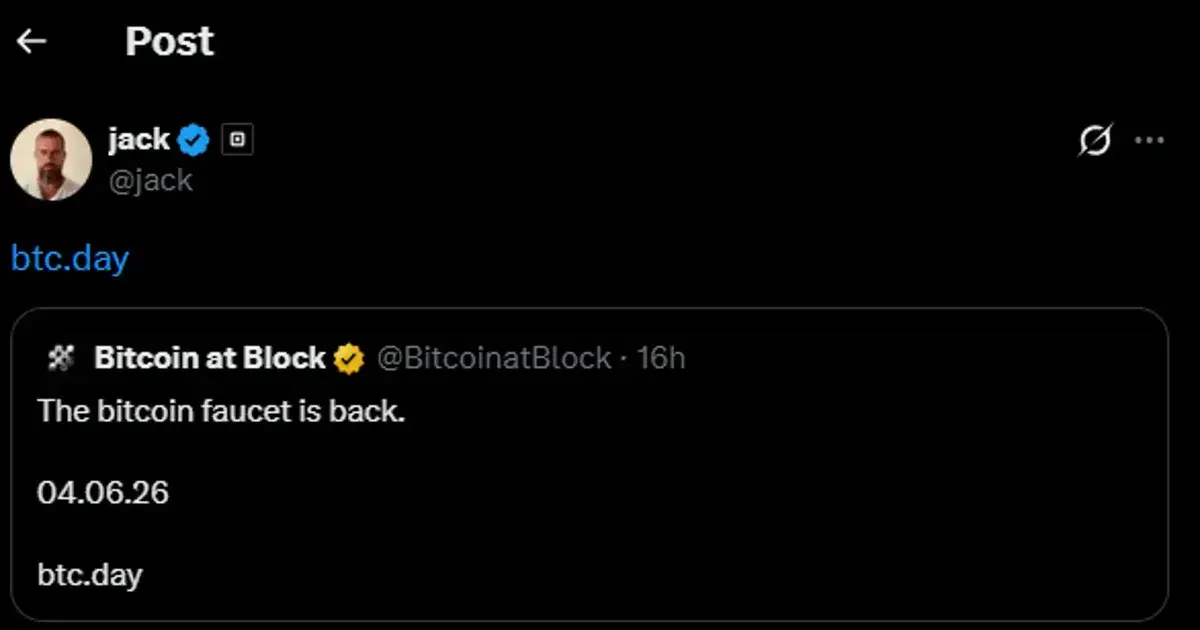
Task: Click the Post header title
Action: coord(168,40)
